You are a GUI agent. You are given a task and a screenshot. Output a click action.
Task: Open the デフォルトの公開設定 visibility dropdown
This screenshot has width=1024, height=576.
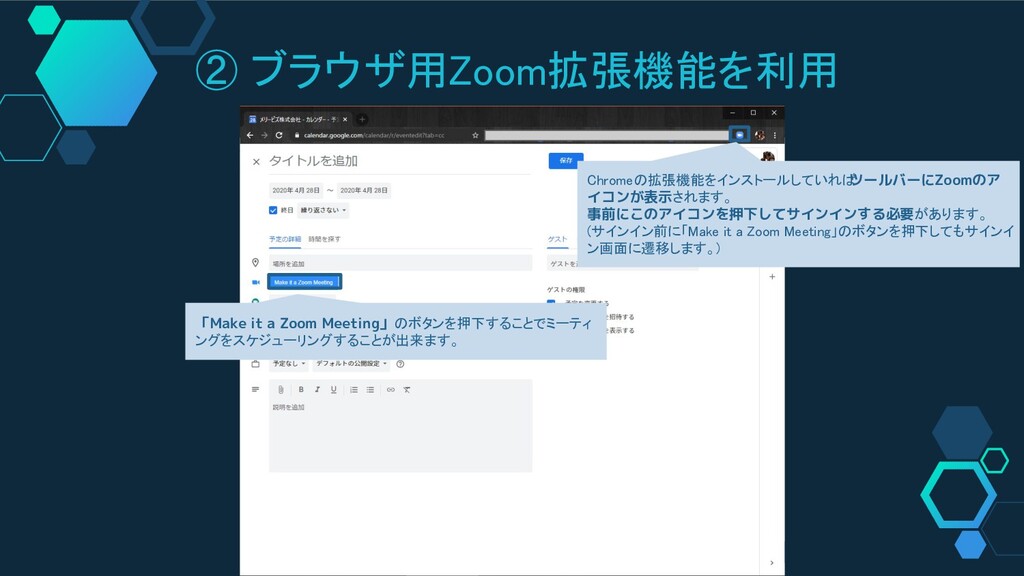coord(351,364)
